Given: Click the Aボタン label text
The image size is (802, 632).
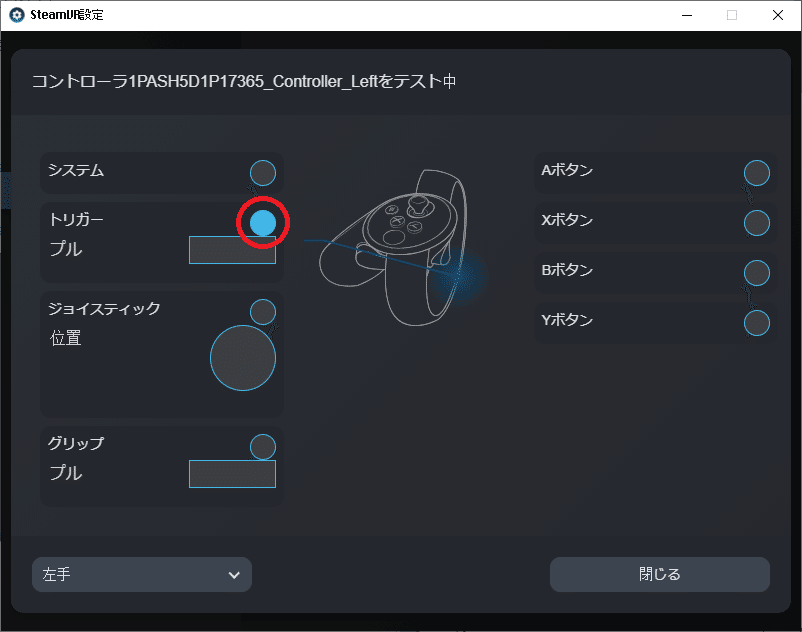Looking at the screenshot, I should (x=567, y=170).
